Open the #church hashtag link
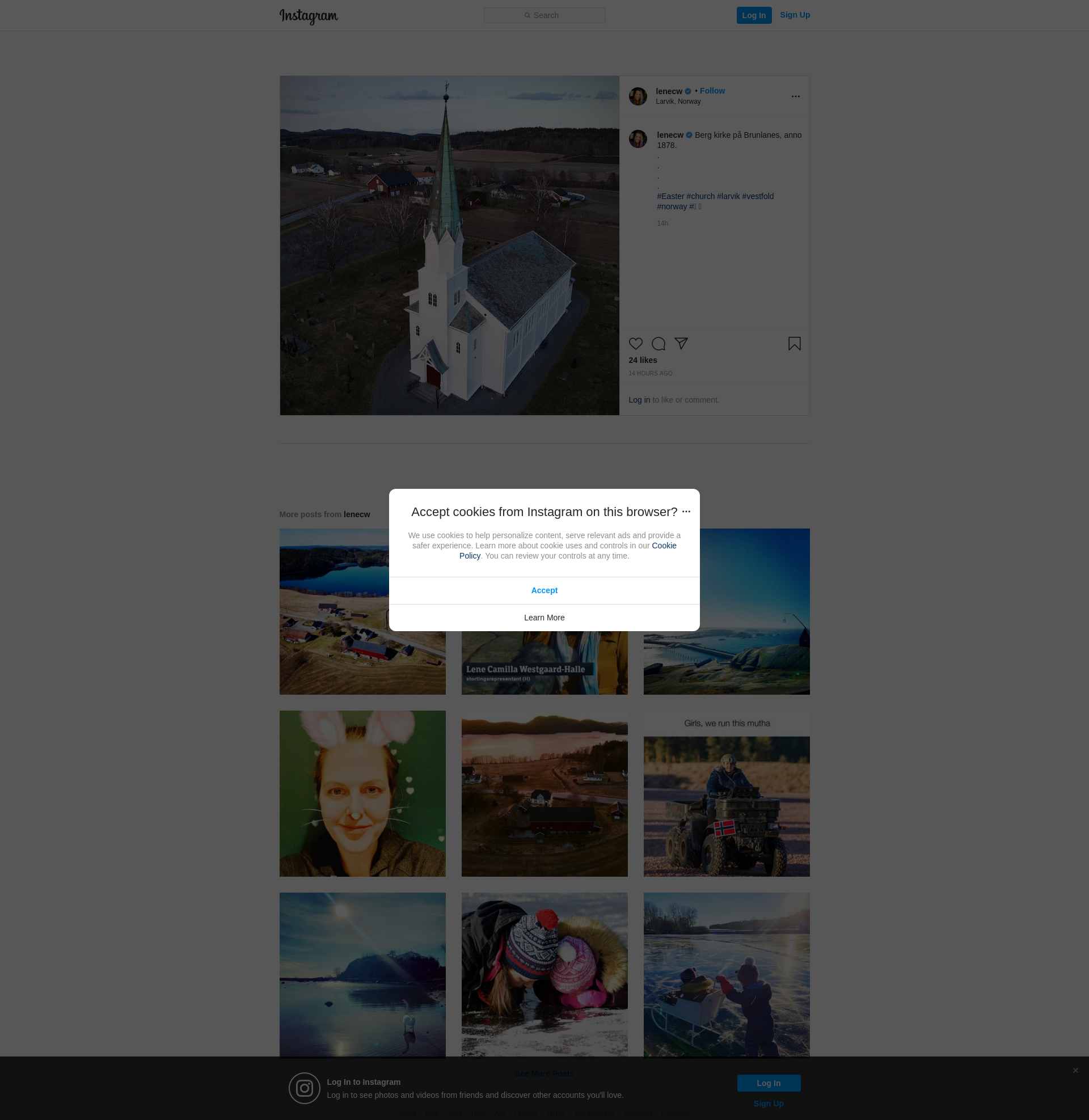The height and width of the screenshot is (1120, 1089). pos(700,196)
